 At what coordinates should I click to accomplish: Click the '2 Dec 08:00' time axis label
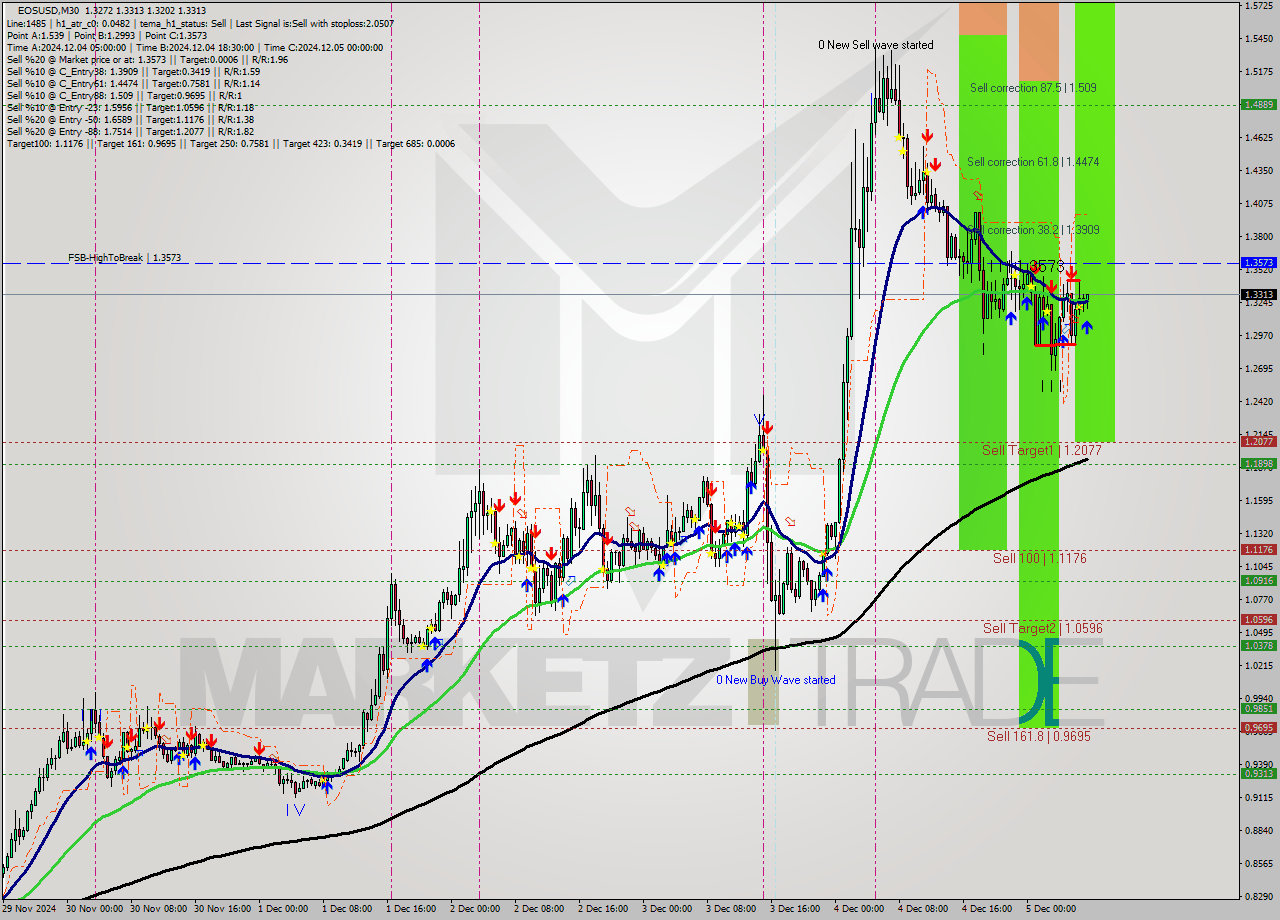[538, 909]
